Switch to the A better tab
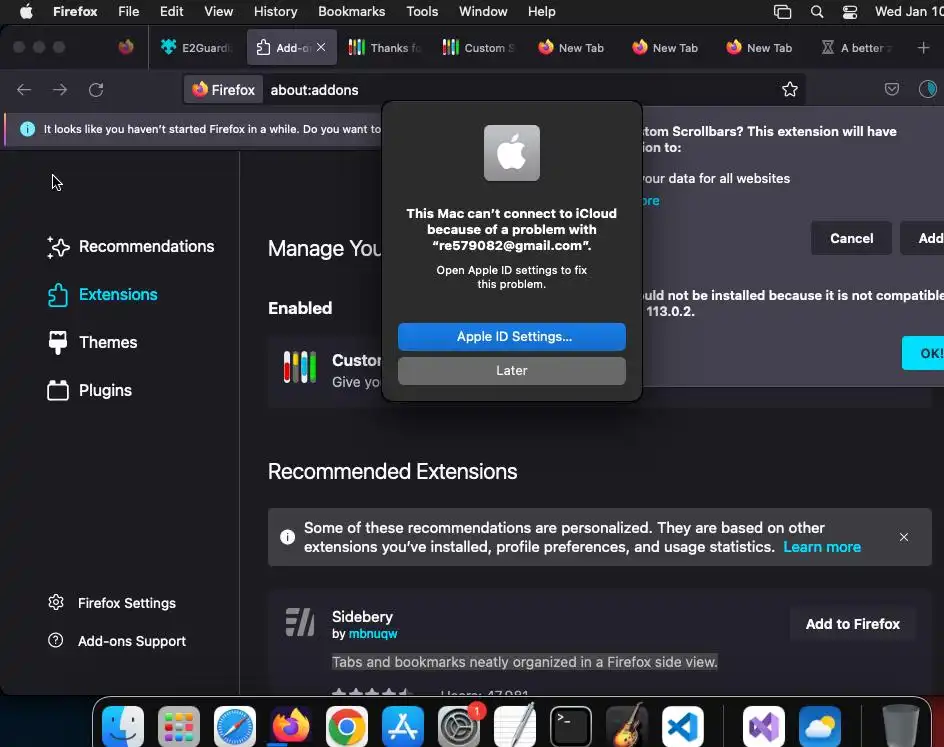This screenshot has width=944, height=747. (x=857, y=48)
